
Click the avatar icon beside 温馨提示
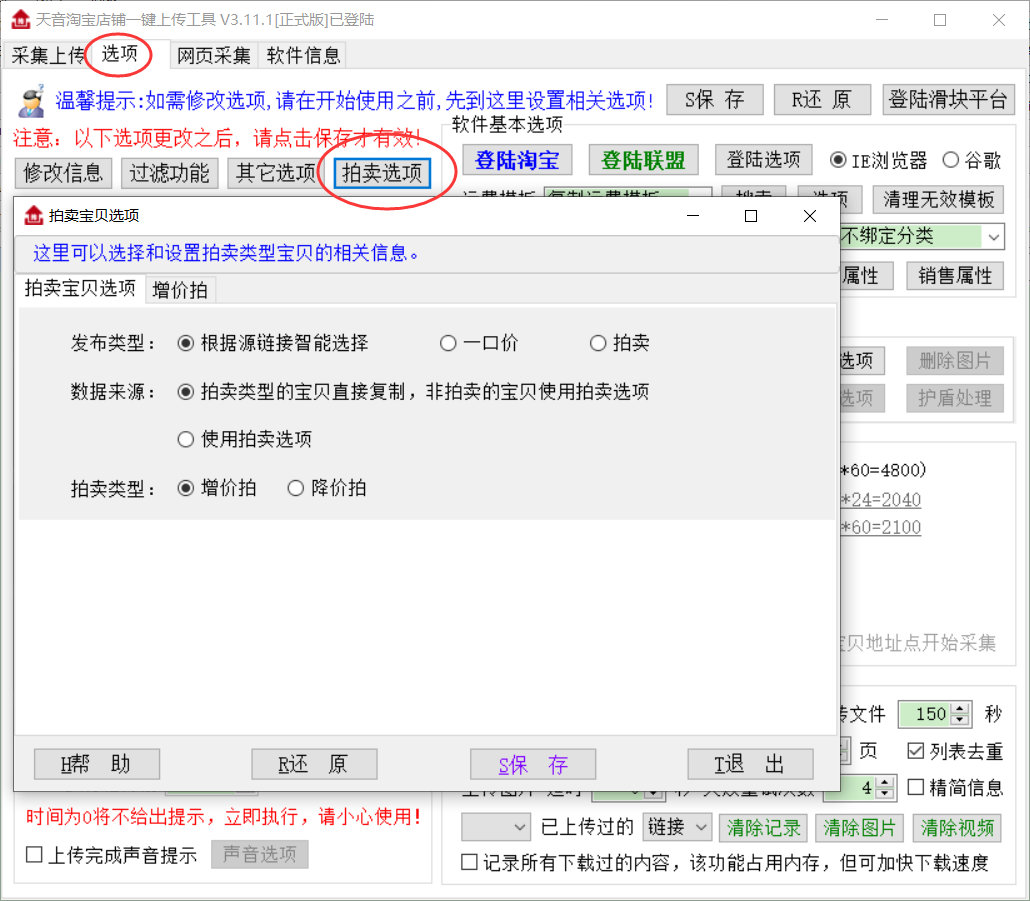click(x=31, y=100)
